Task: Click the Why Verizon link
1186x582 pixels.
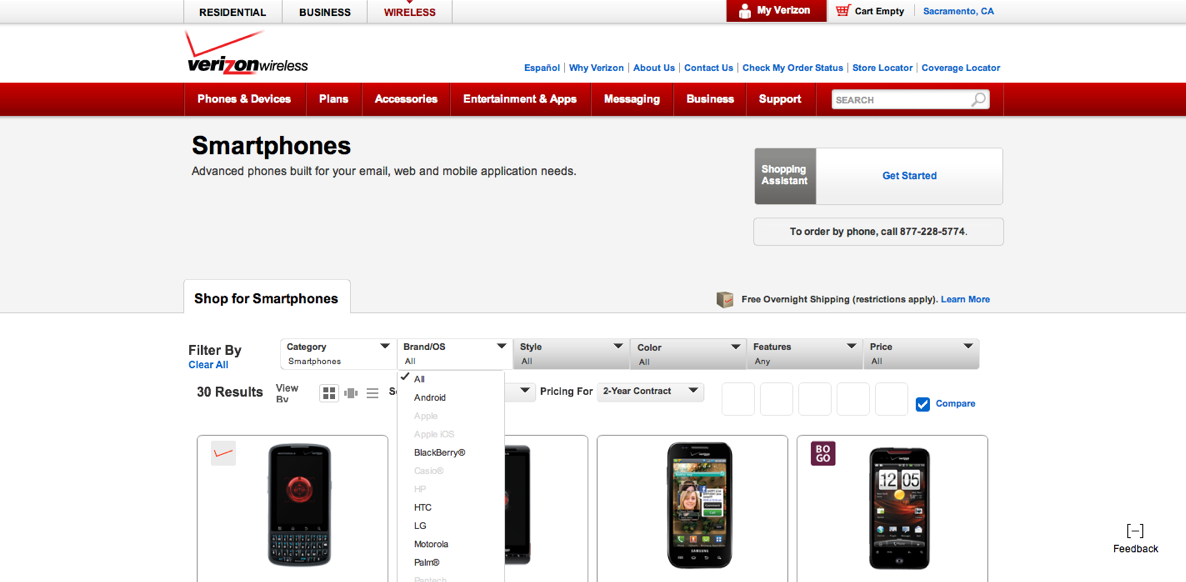Action: pyautogui.click(x=596, y=67)
